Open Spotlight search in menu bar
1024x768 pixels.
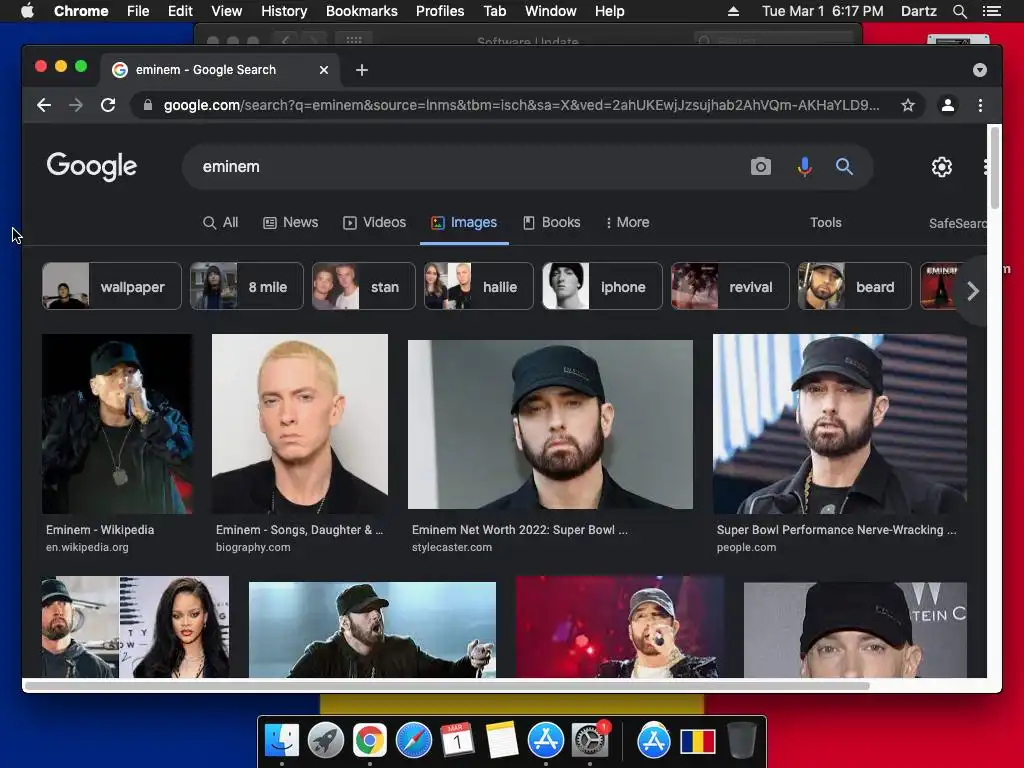(959, 11)
